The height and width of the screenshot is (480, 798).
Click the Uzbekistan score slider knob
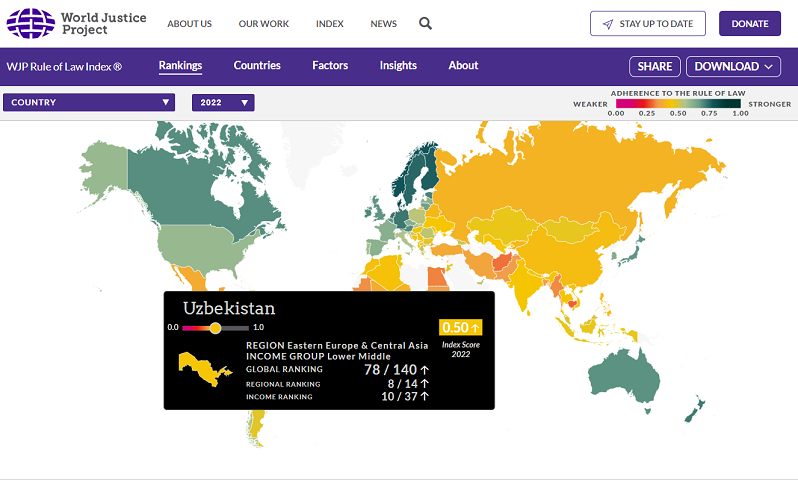215,328
